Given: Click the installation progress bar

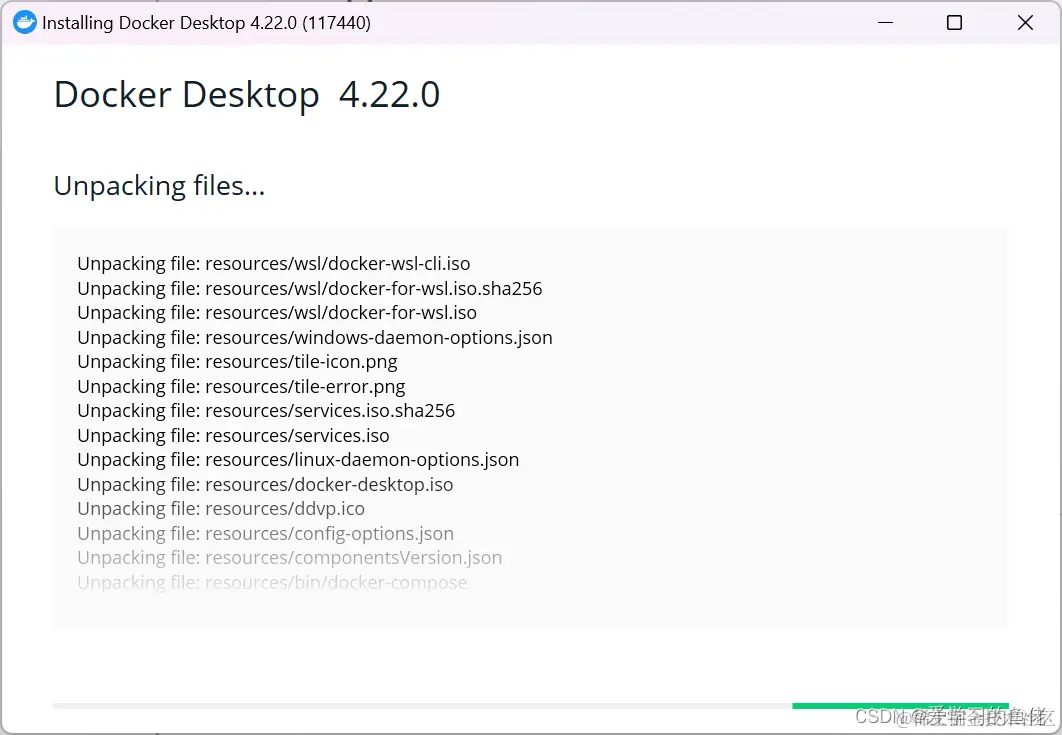Looking at the screenshot, I should pos(530,706).
